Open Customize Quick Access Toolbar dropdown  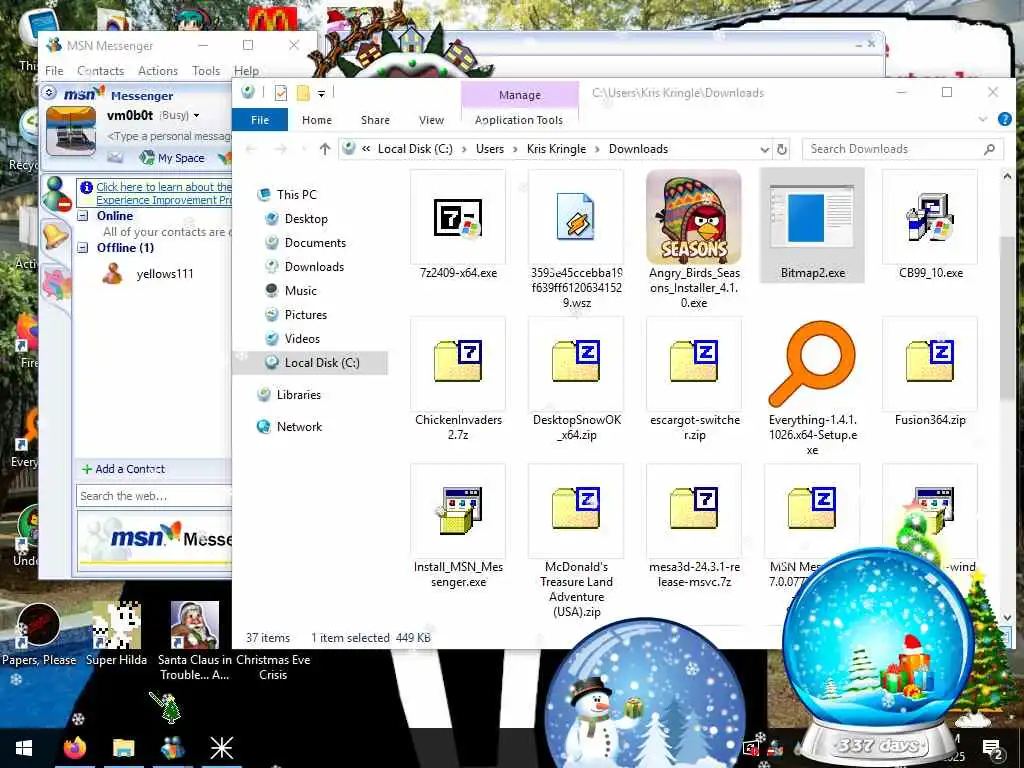[x=321, y=94]
